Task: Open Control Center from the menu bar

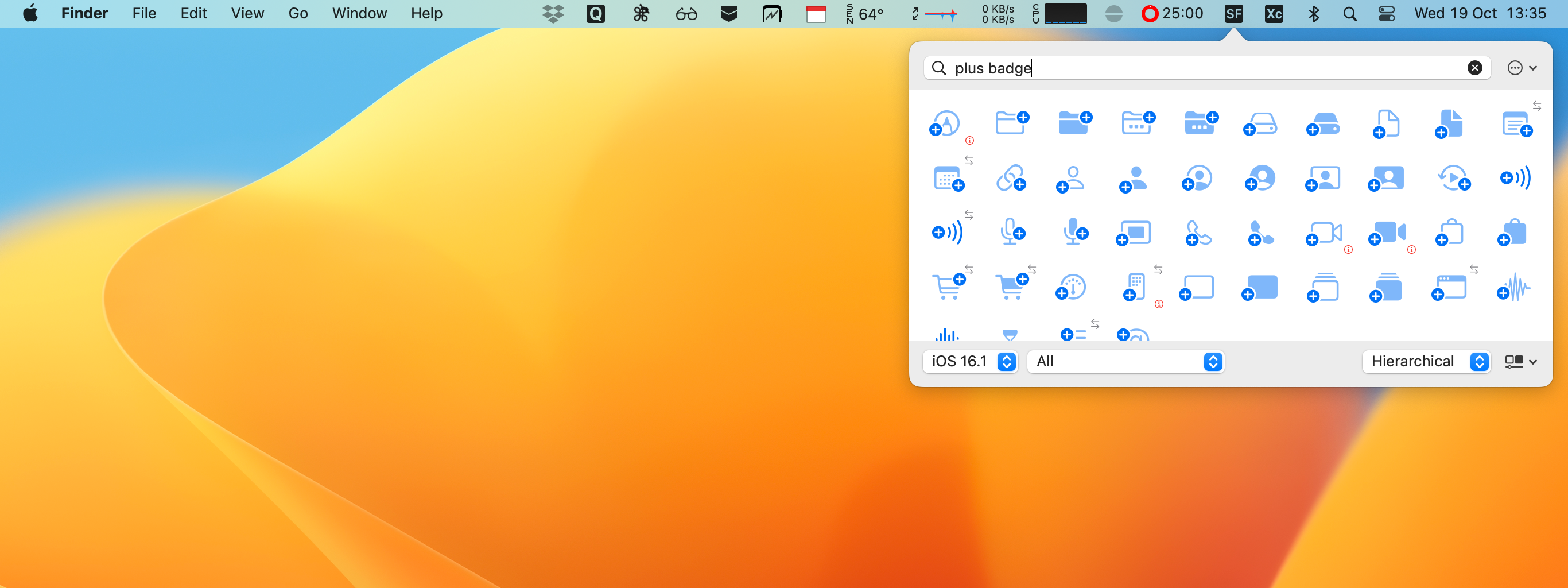Action: click(x=1387, y=13)
